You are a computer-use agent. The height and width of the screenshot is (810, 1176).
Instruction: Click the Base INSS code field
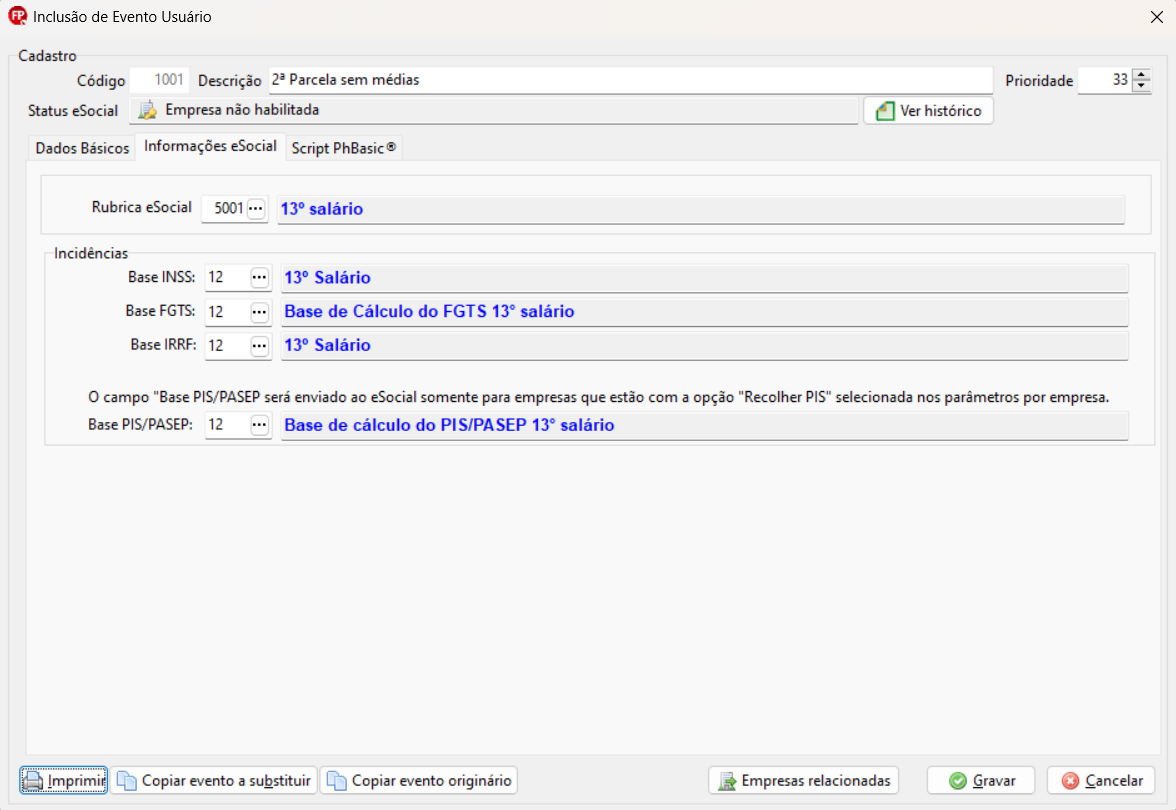pos(227,278)
